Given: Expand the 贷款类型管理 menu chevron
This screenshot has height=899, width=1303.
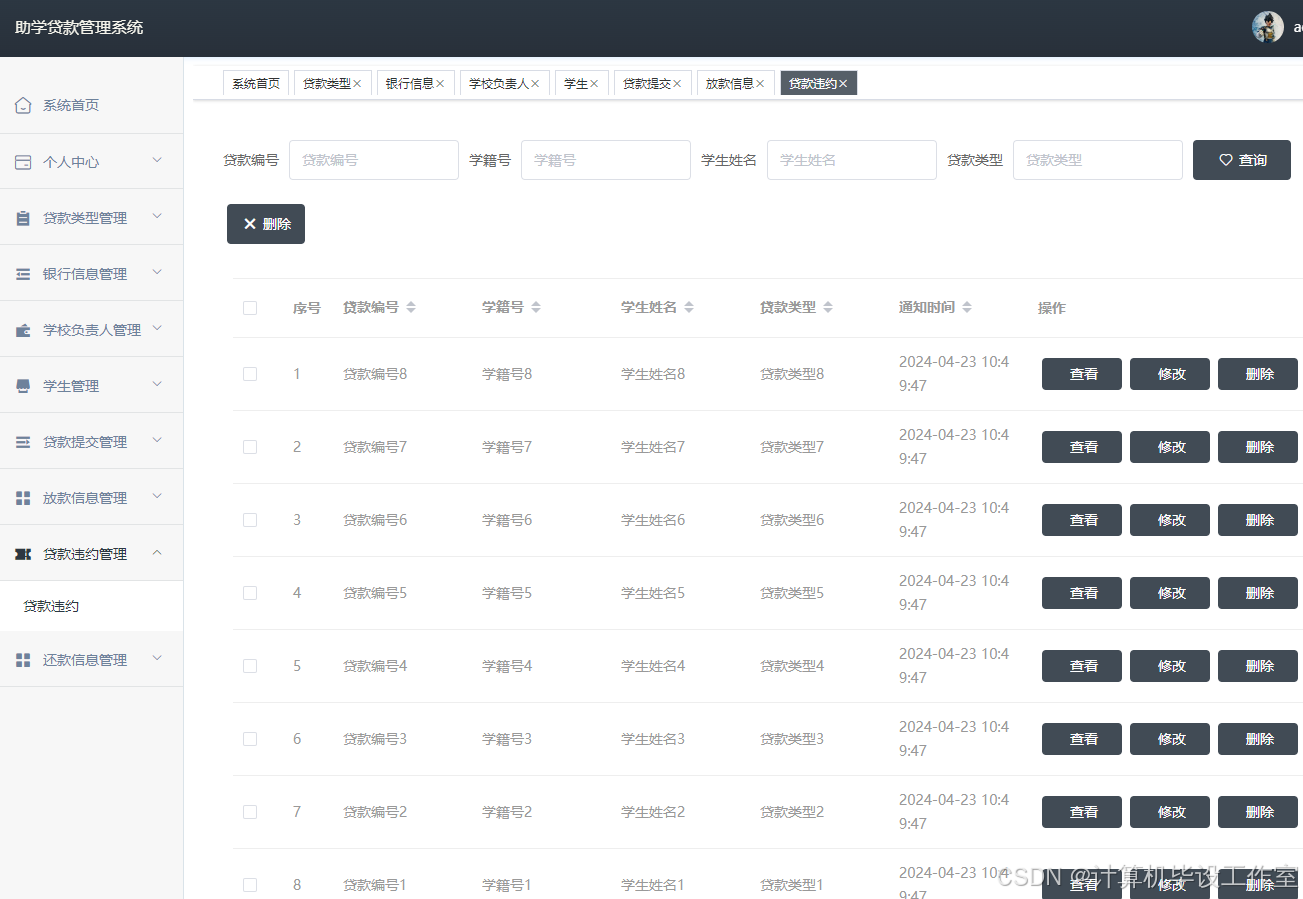Looking at the screenshot, I should pyautogui.click(x=157, y=216).
